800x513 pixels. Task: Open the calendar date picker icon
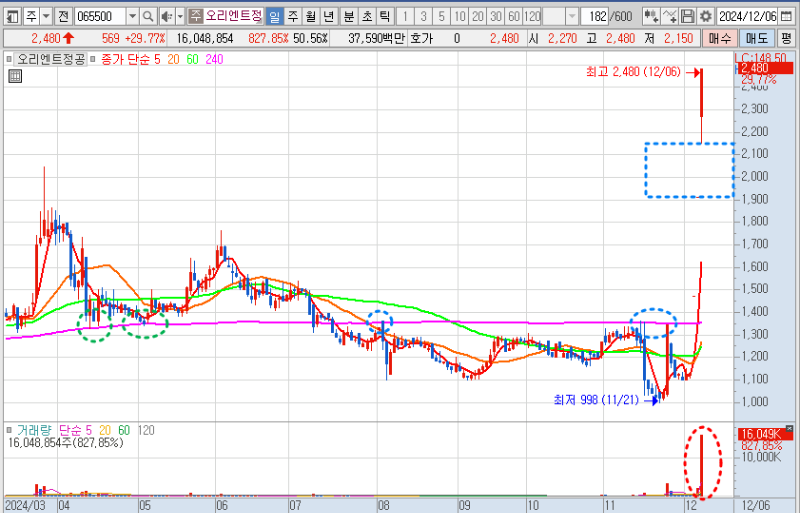click(786, 17)
